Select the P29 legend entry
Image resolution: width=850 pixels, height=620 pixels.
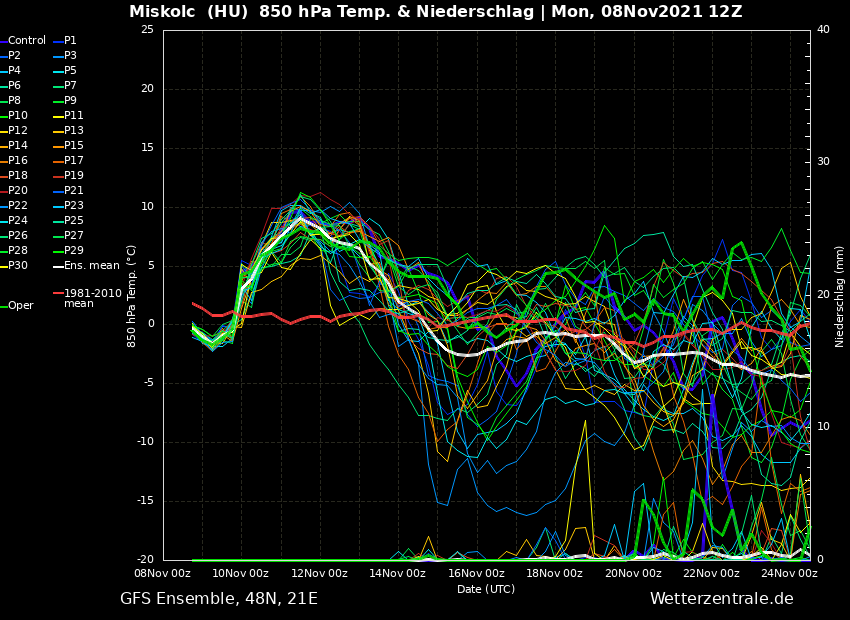[x=74, y=251]
